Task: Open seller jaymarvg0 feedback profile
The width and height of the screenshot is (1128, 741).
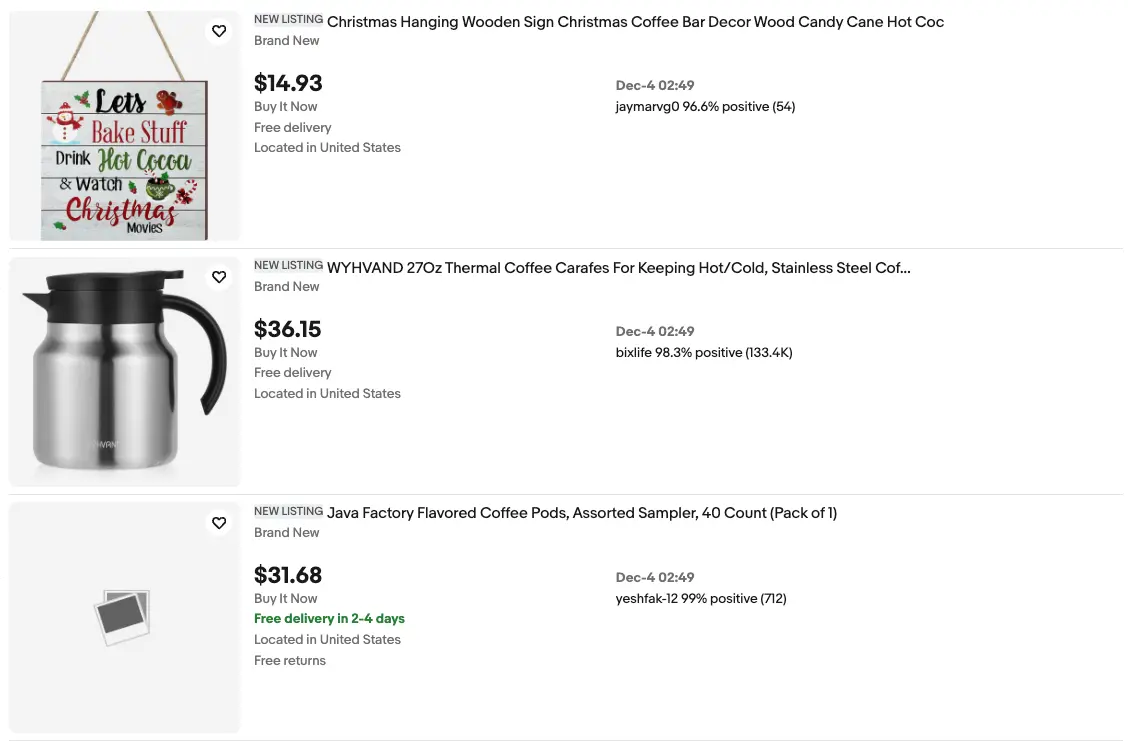Action: click(x=705, y=107)
